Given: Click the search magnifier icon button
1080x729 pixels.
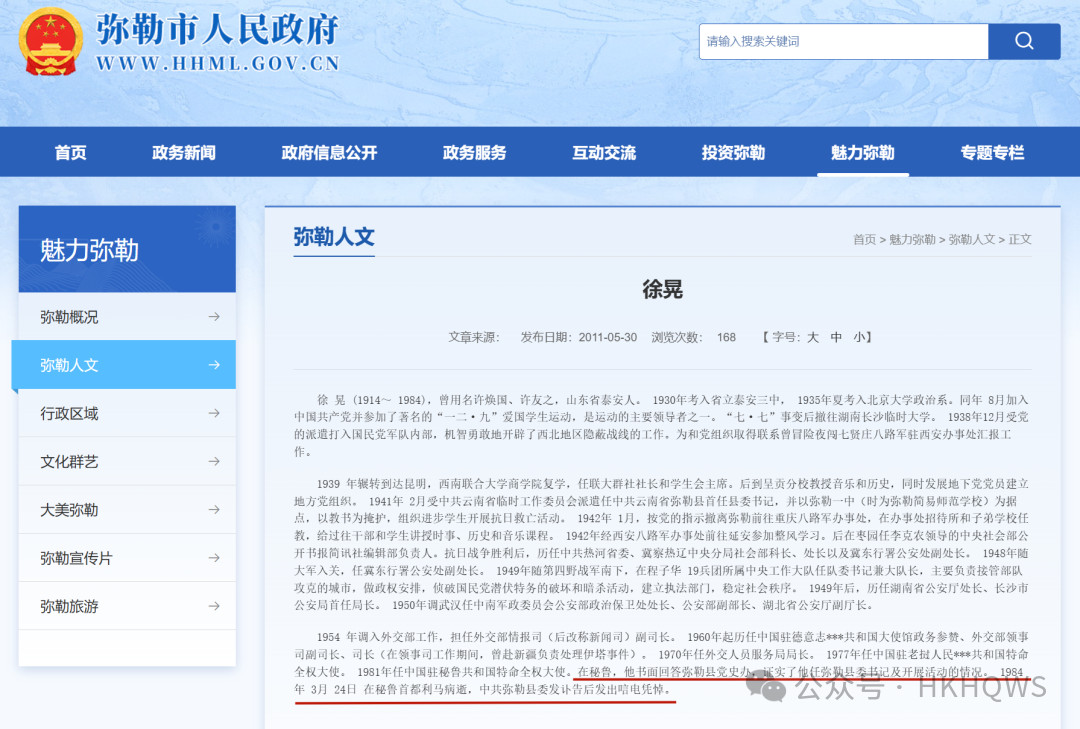Looking at the screenshot, I should [x=1024, y=41].
